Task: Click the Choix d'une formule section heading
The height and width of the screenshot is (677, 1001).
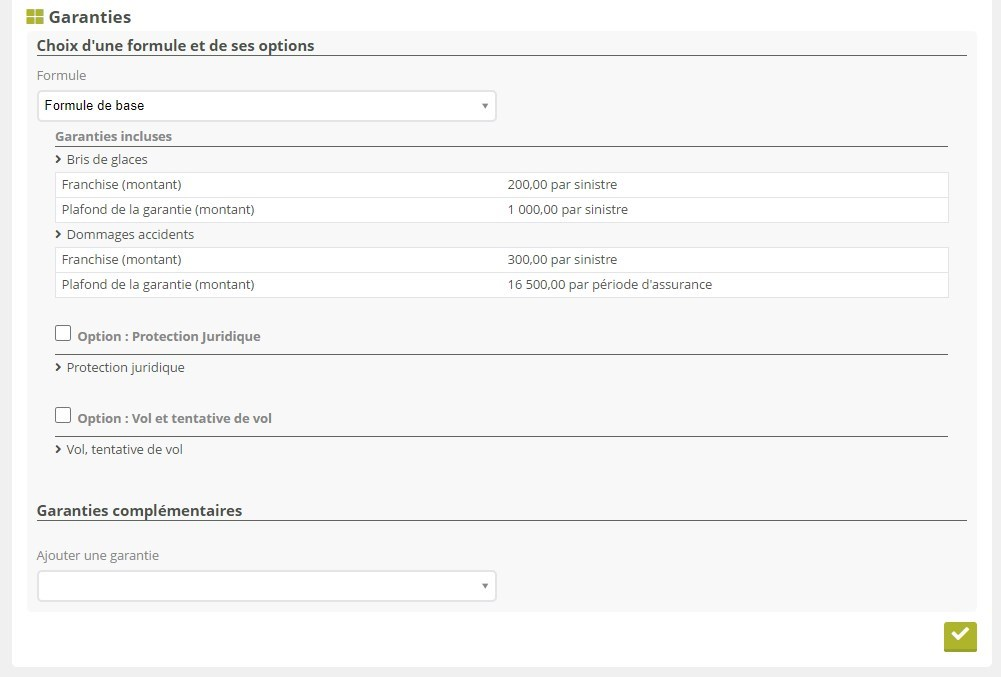Action: (175, 45)
